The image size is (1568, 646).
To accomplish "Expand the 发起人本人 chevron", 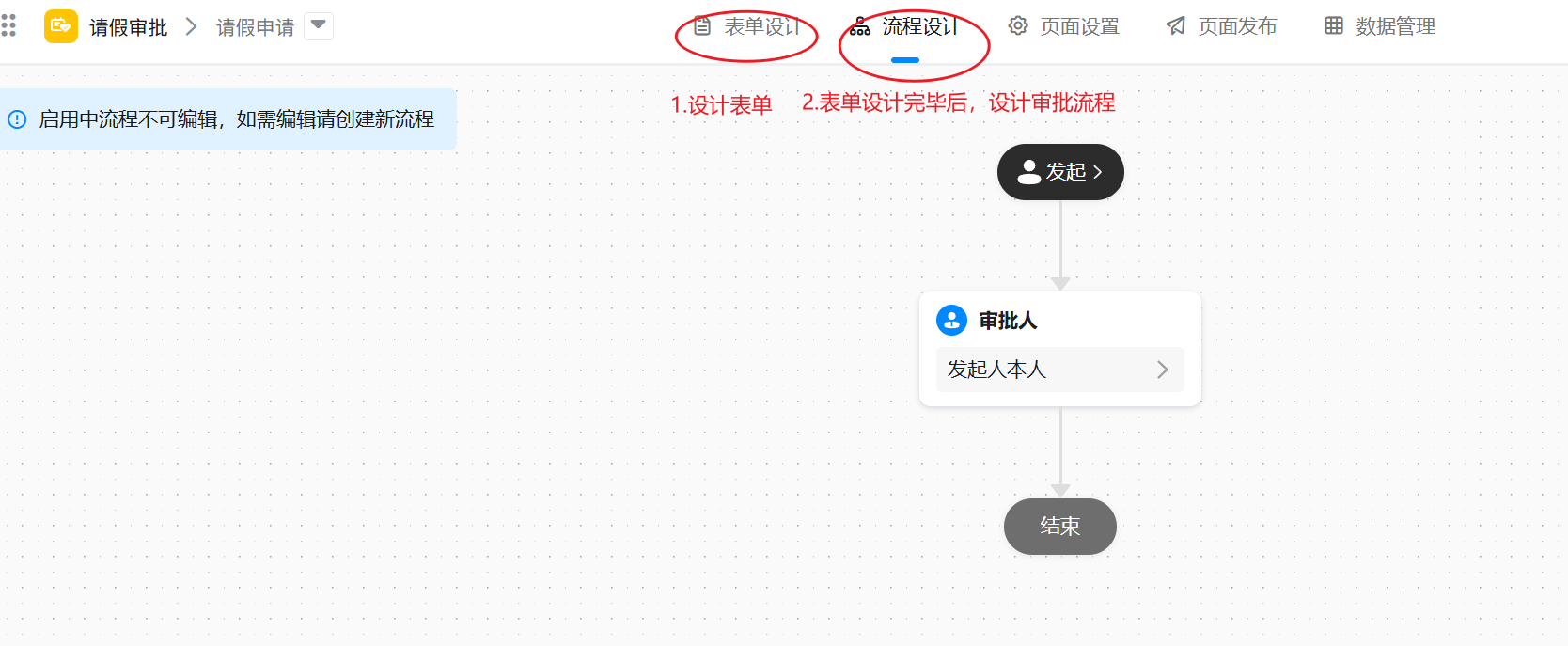I will click(1163, 370).
